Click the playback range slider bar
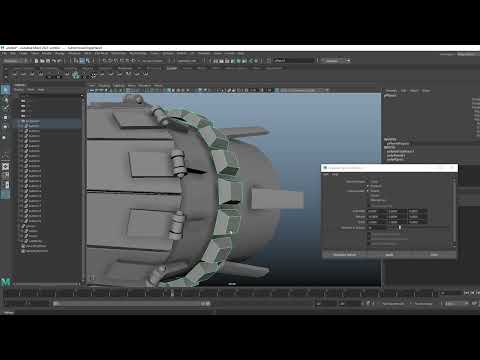480x360 pixels. (x=132, y=304)
